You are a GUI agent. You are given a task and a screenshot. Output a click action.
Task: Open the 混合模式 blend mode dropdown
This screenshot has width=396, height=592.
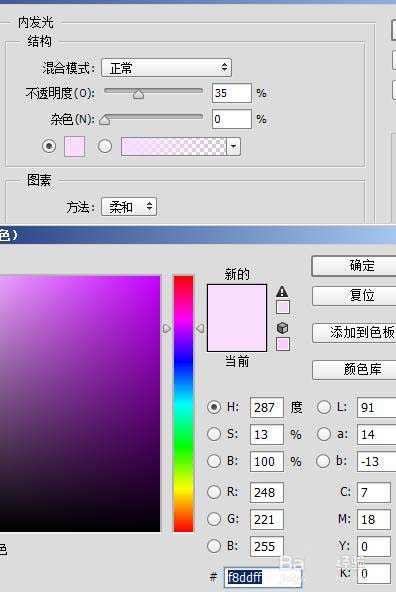pyautogui.click(x=166, y=68)
